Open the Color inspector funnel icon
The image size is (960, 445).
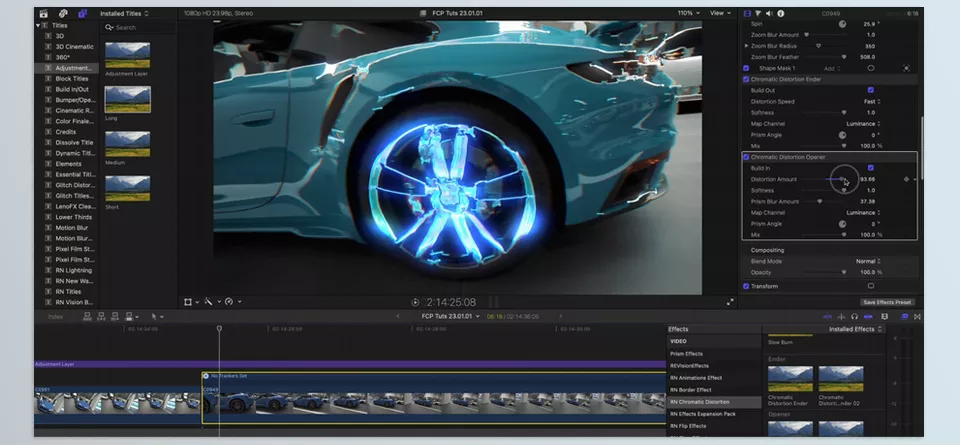click(758, 13)
